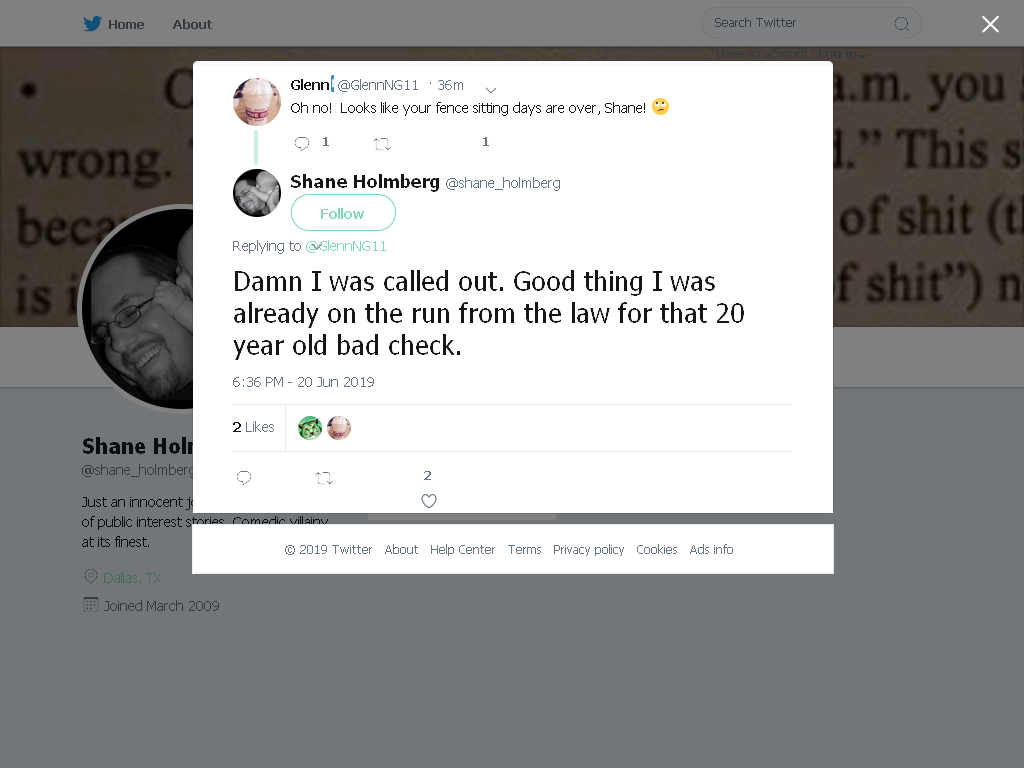Screen dimensions: 1024x768
Task: Open the dropdown chevron on Glenn's tweet
Action: click(491, 89)
